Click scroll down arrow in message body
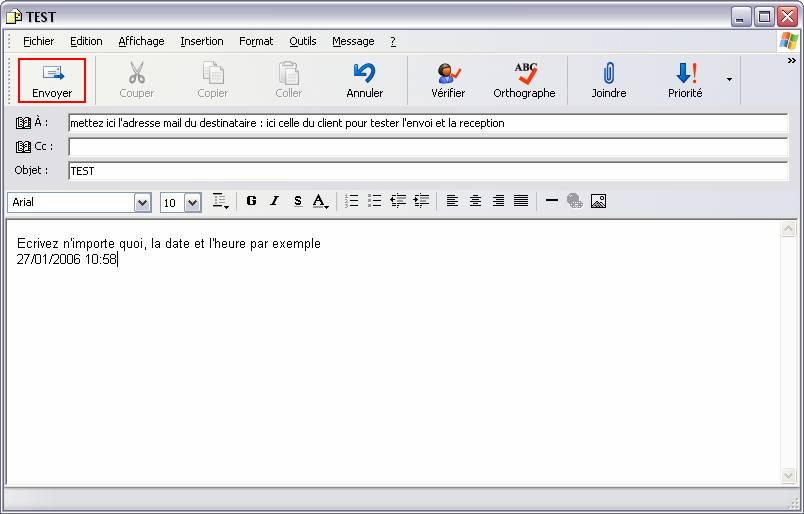The width and height of the screenshot is (804, 514). click(x=789, y=476)
